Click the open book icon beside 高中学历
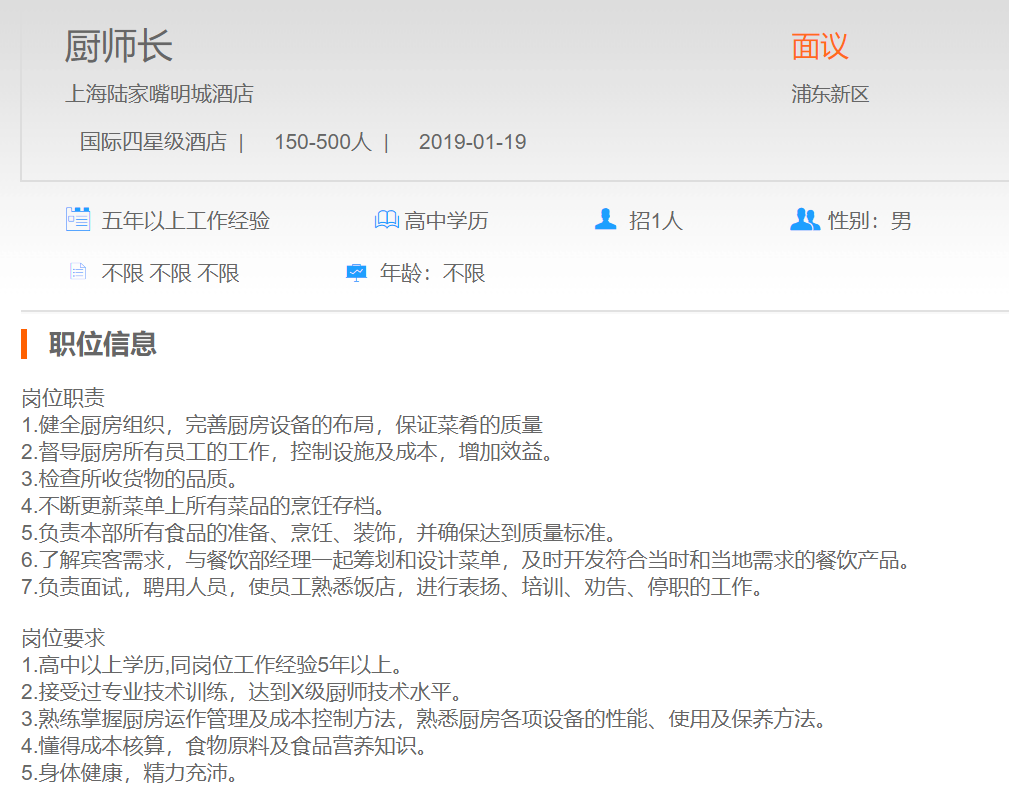 click(386, 220)
